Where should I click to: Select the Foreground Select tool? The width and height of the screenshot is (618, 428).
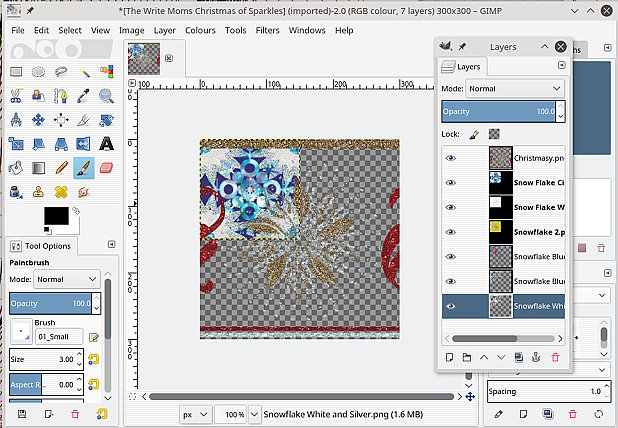38,96
